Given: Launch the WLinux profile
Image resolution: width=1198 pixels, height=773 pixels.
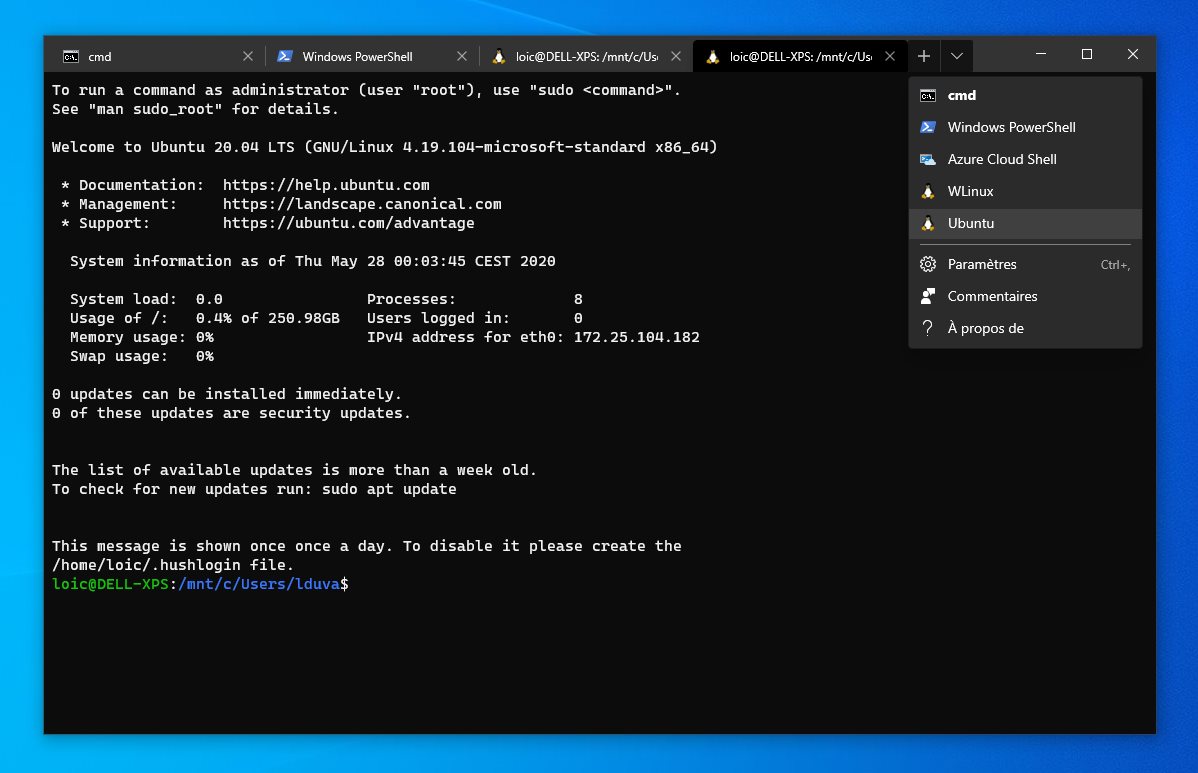Looking at the screenshot, I should click(1025, 192).
